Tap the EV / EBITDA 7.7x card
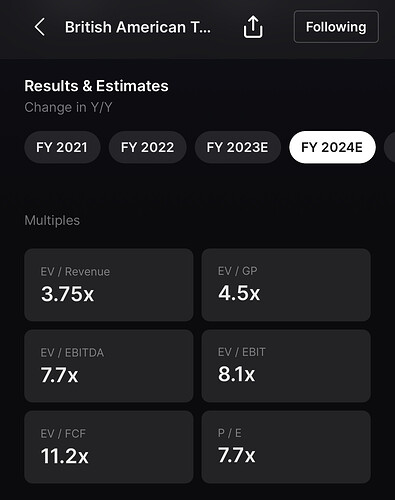 (109, 366)
